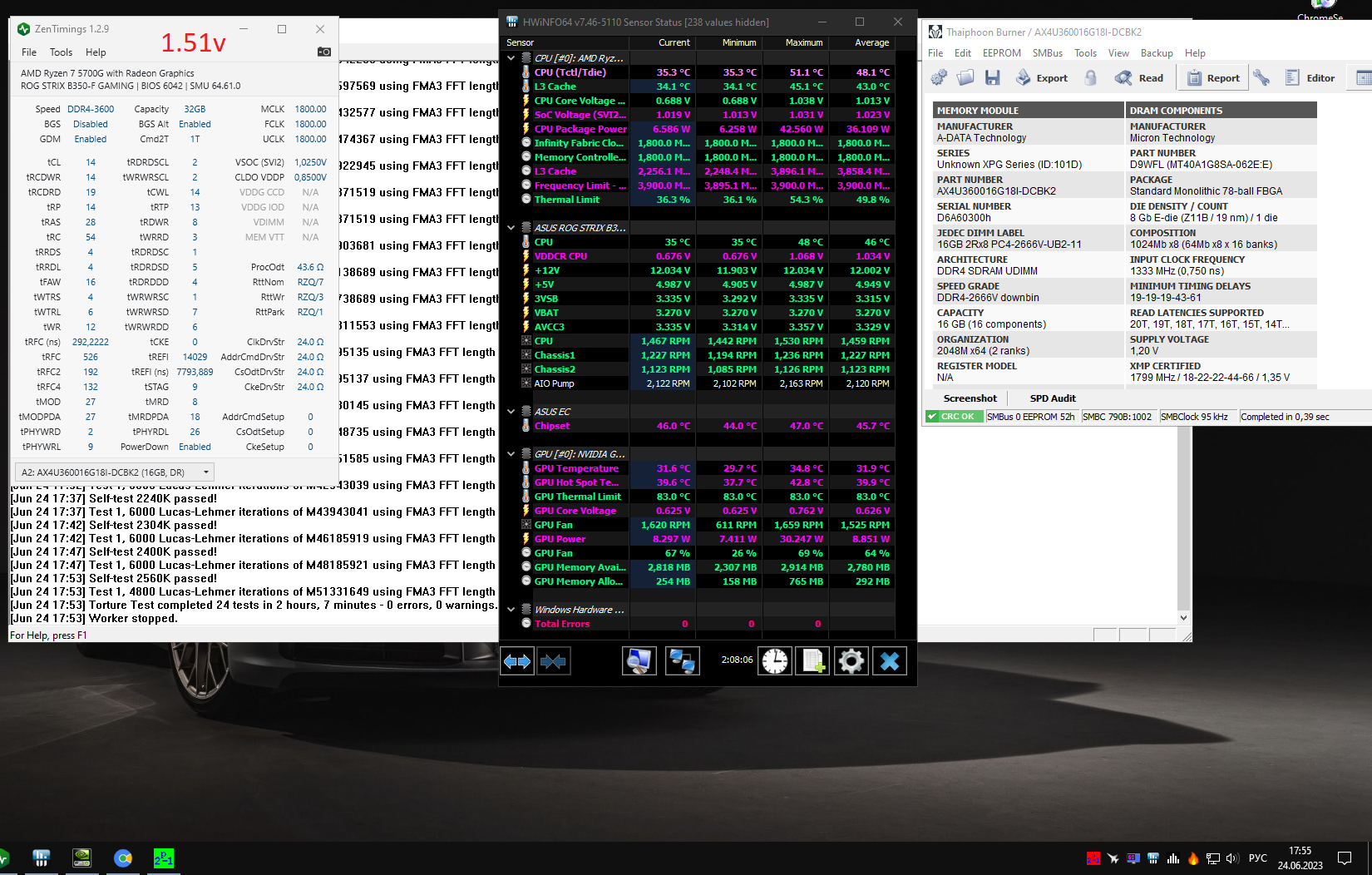Click the CRC OK status bar entry

click(x=955, y=417)
